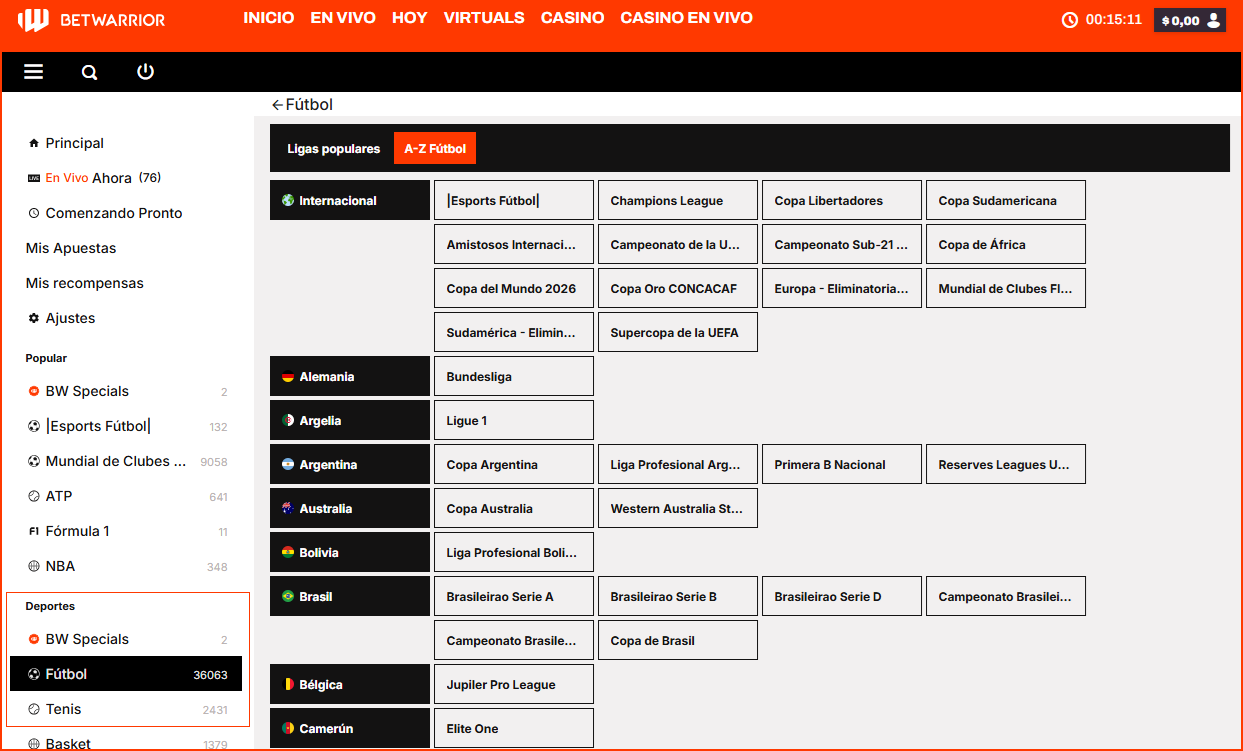Screen dimensions: 1243x751
Task: Click the Tenis icon under Deportes
Action: tap(34, 709)
